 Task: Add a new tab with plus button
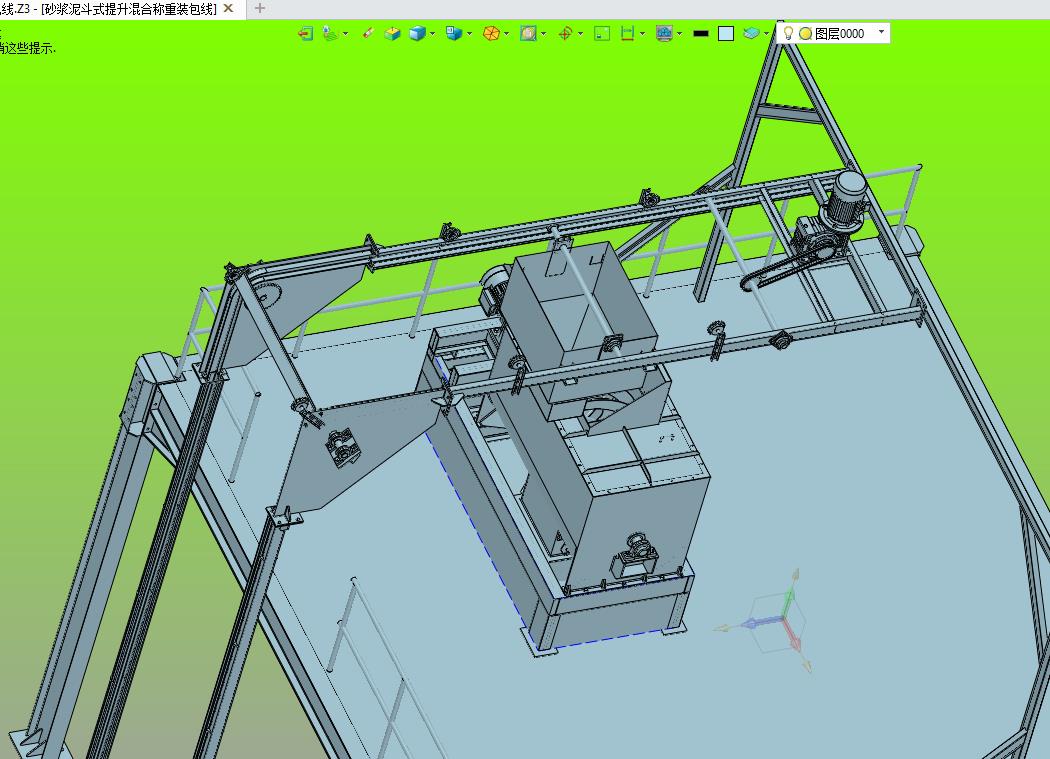tap(260, 9)
